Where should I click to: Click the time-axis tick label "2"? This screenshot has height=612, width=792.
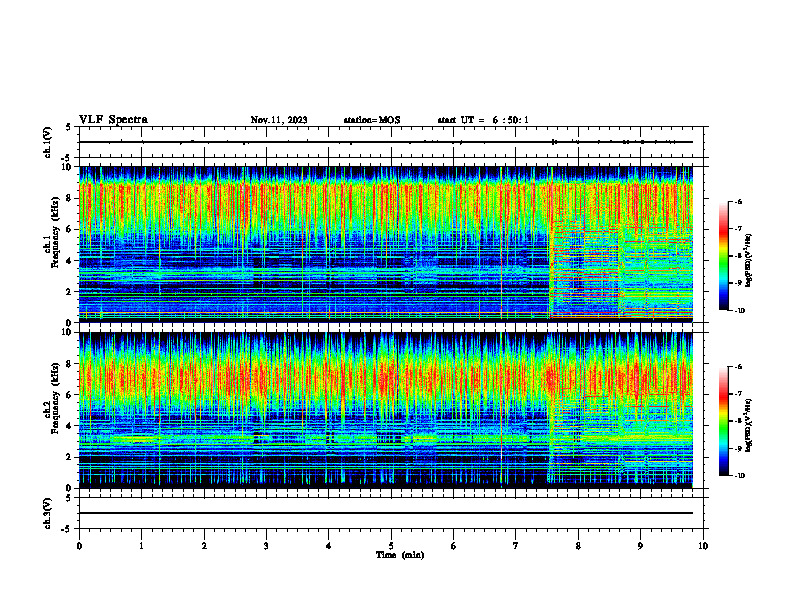coord(204,546)
